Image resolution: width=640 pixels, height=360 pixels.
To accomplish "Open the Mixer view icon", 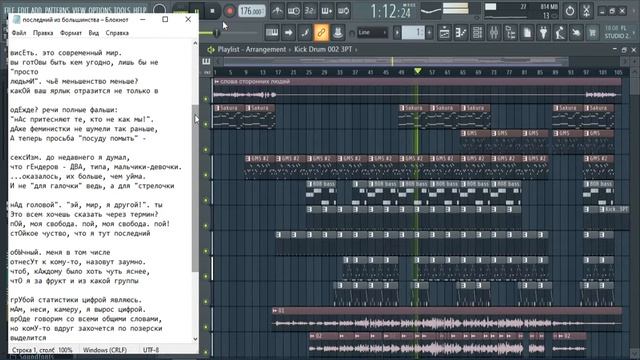I will pos(494,33).
